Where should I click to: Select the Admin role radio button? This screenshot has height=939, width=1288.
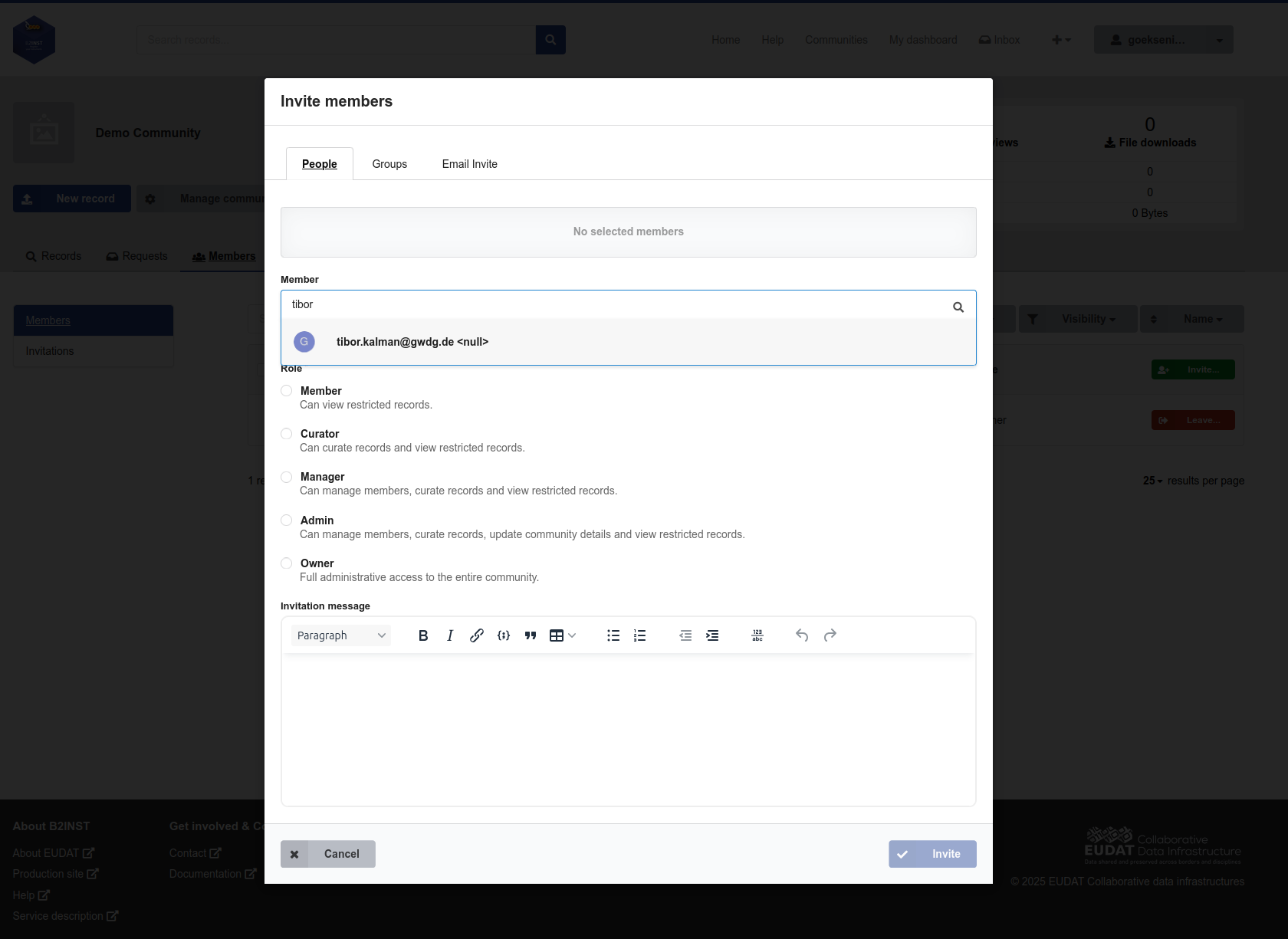[x=287, y=520]
